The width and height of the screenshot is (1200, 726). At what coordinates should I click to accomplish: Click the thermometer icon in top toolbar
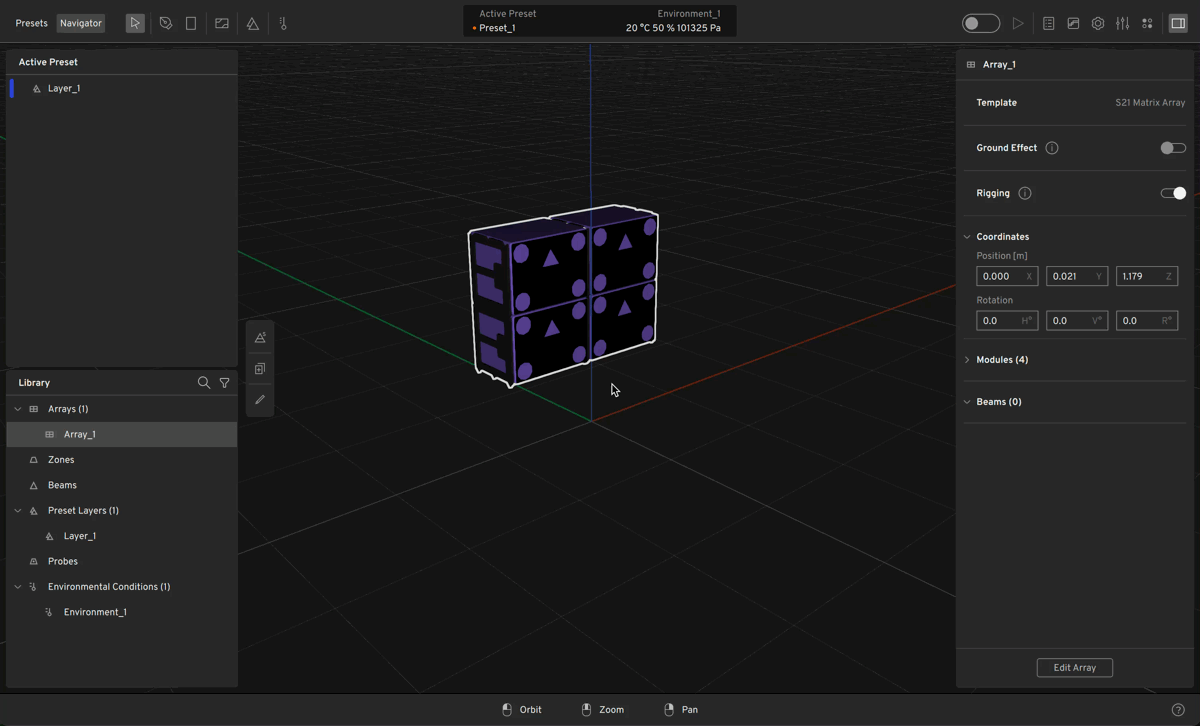coord(283,23)
